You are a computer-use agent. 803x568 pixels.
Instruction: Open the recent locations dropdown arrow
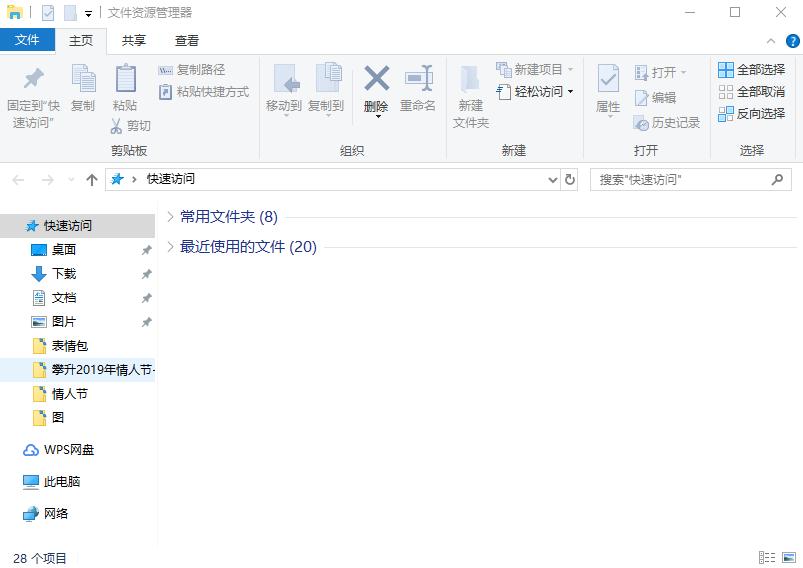coord(71,180)
